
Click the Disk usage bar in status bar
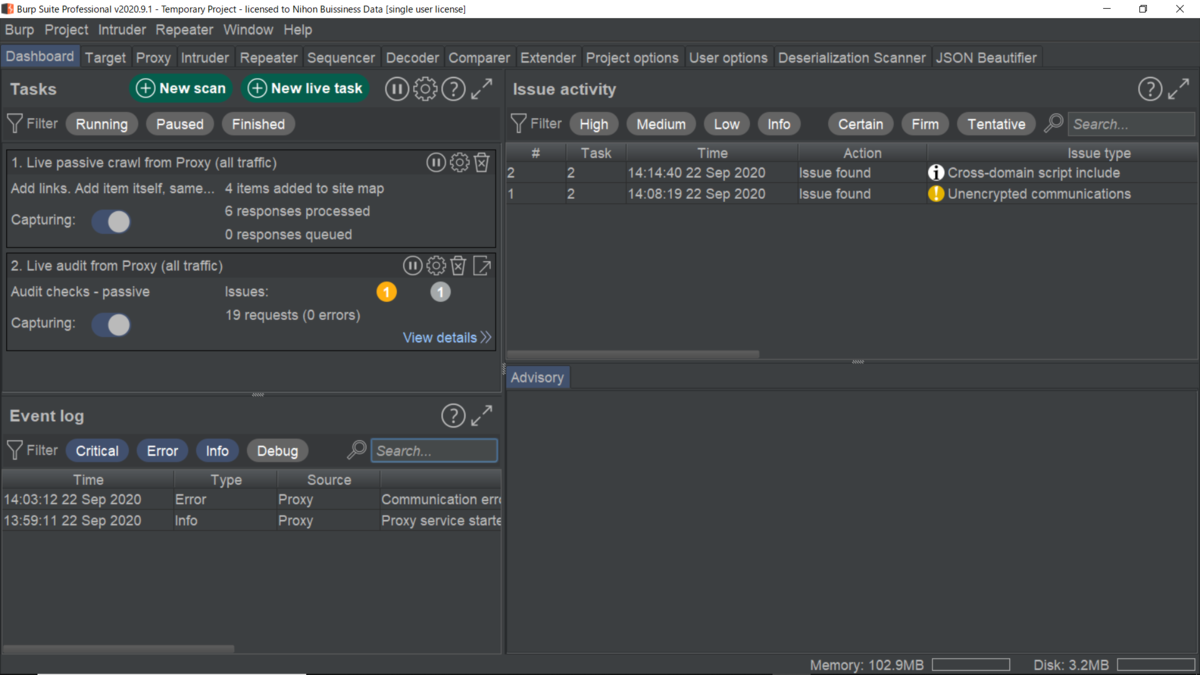pos(1156,665)
